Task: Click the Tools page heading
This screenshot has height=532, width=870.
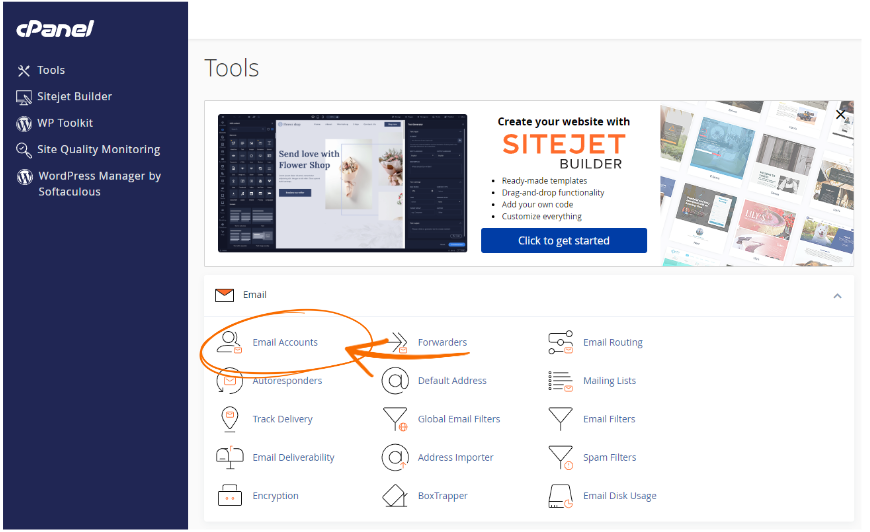Action: pos(232,68)
